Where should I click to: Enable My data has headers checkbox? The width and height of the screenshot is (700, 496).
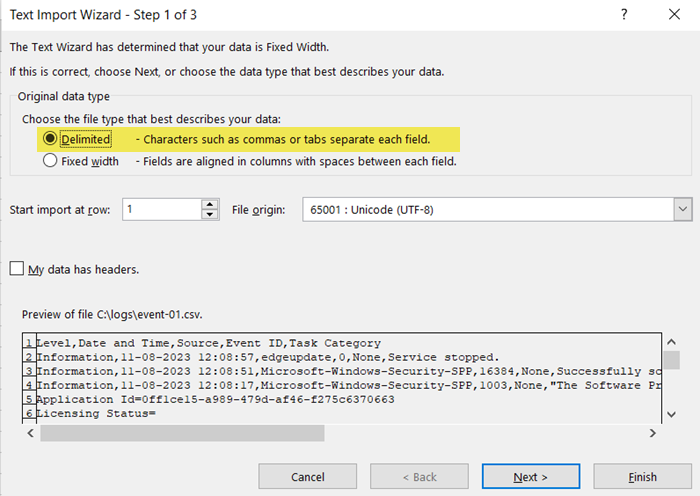17,268
